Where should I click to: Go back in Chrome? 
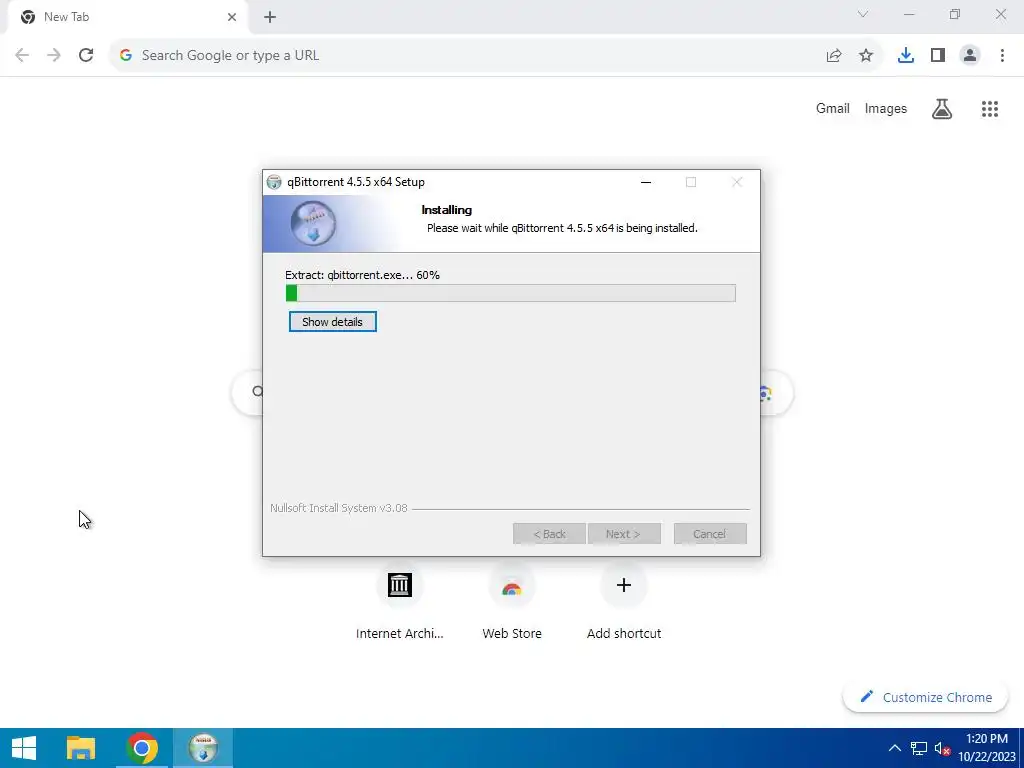22,56
